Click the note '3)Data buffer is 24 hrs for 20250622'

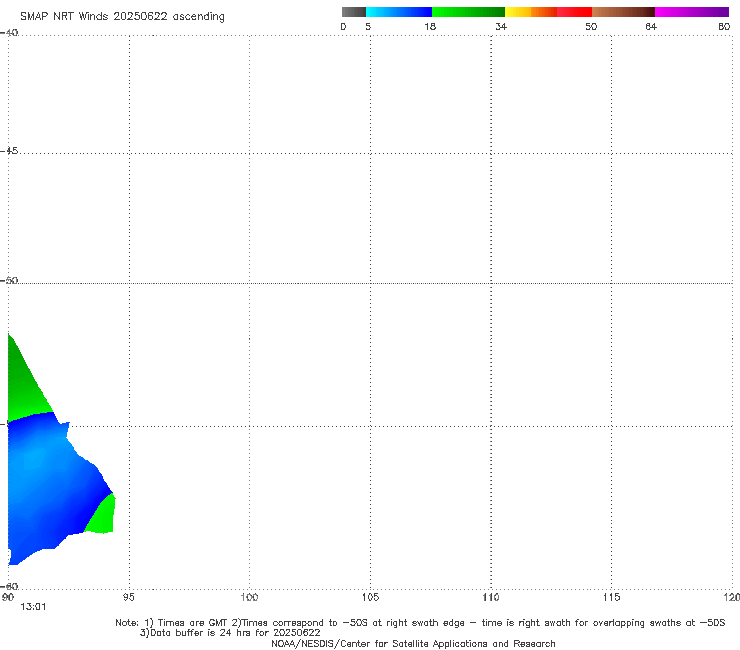point(230,633)
